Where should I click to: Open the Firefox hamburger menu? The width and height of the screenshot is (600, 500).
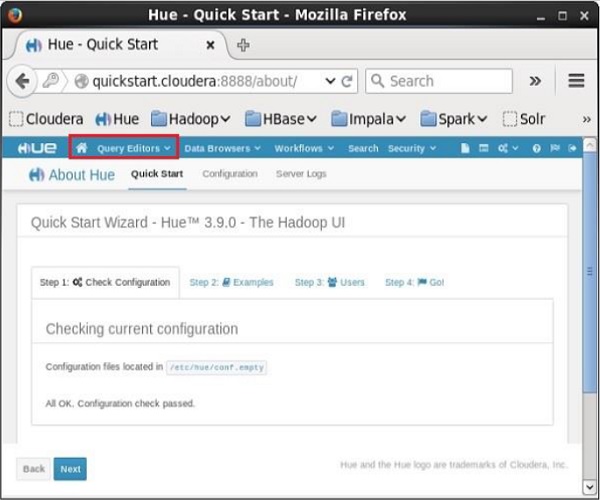[576, 81]
